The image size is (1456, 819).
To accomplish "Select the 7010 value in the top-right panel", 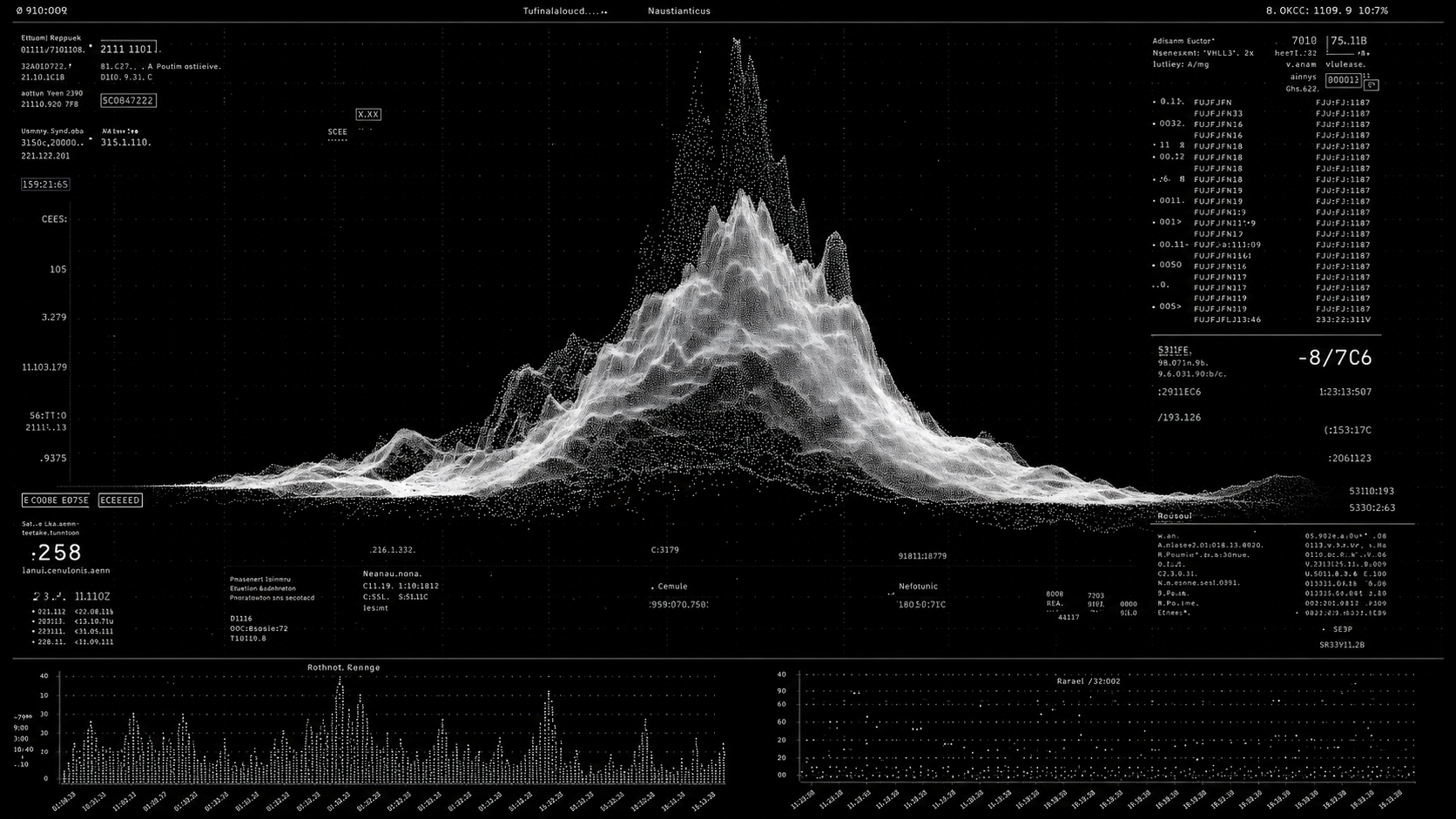I will tap(1304, 41).
